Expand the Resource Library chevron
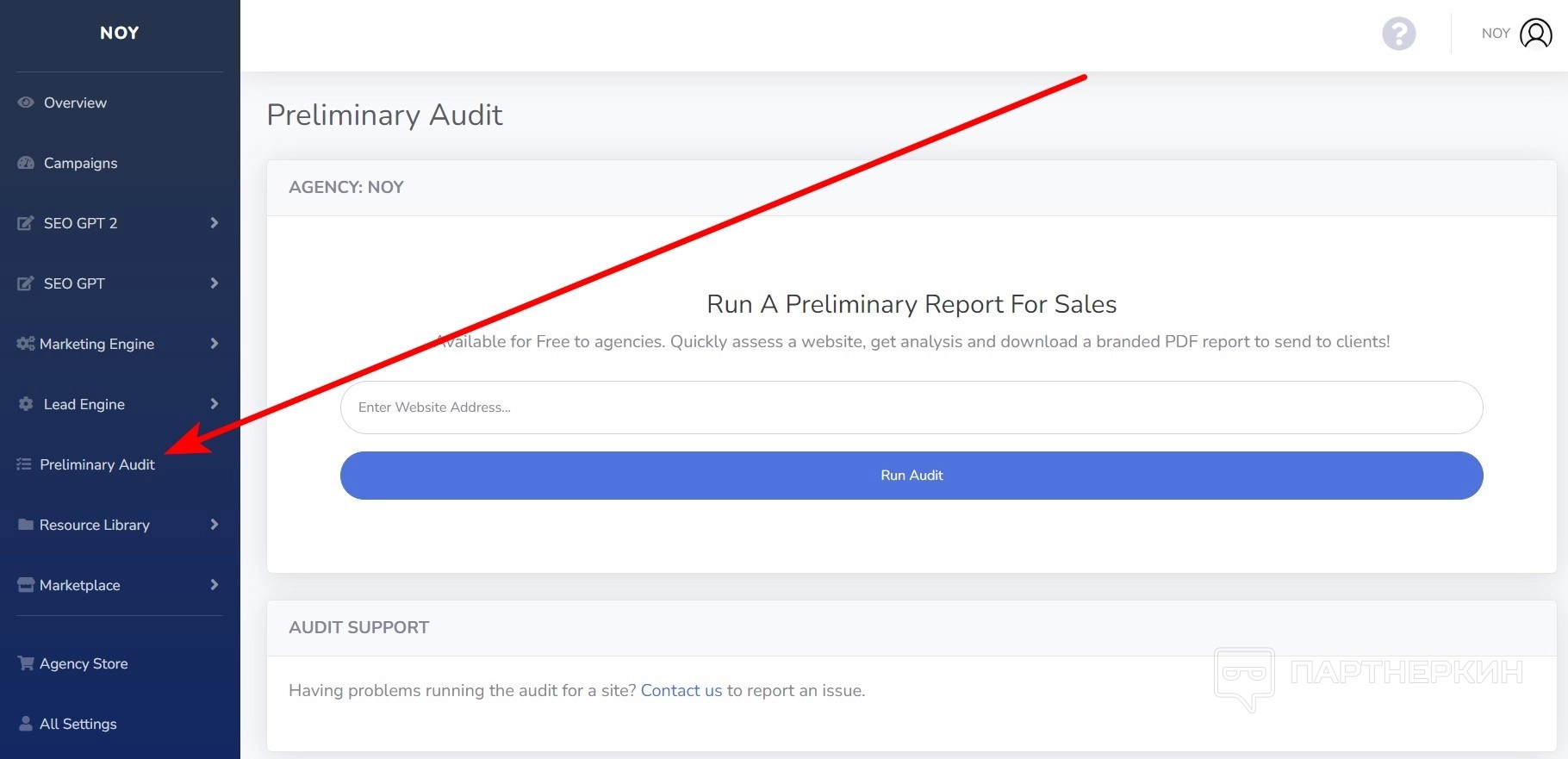The height and width of the screenshot is (759, 1568). point(214,525)
